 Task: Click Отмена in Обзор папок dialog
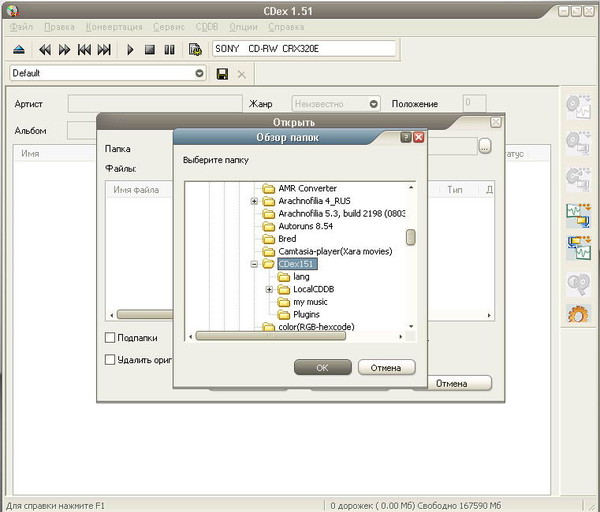pos(386,367)
